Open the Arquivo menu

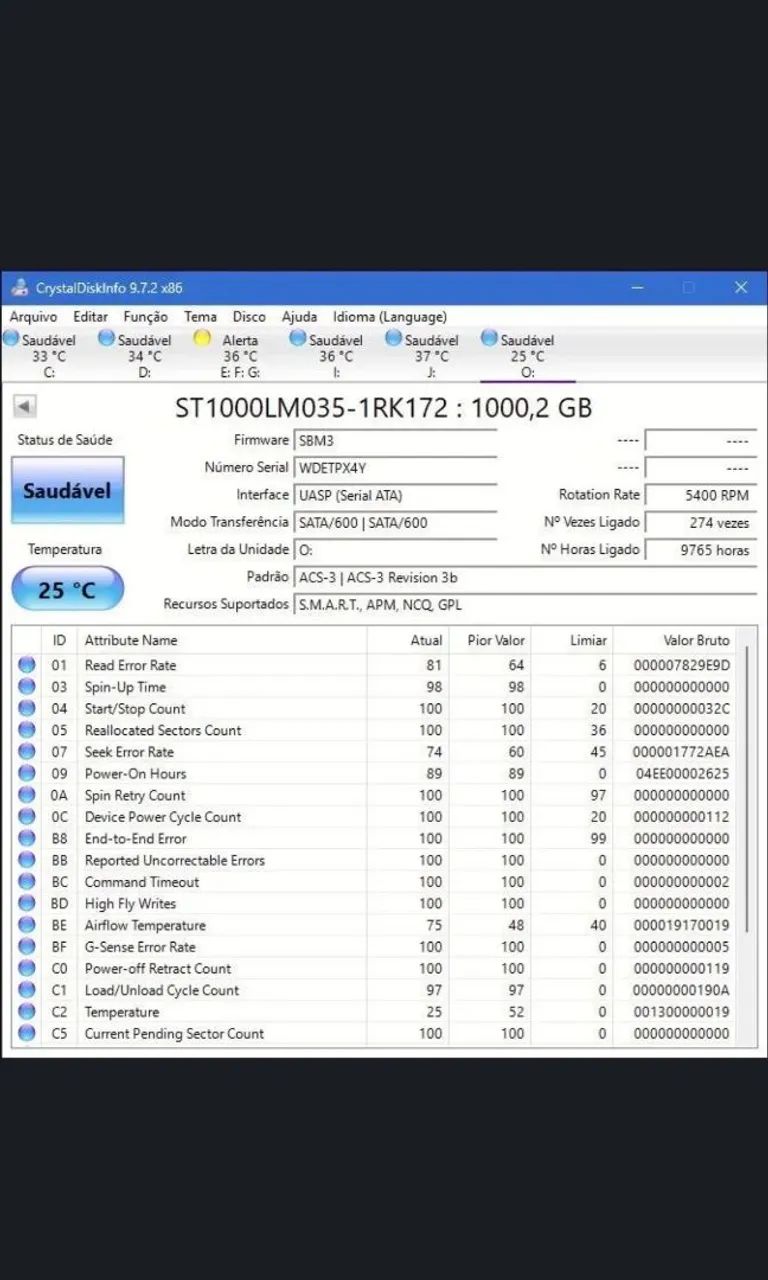tap(33, 316)
